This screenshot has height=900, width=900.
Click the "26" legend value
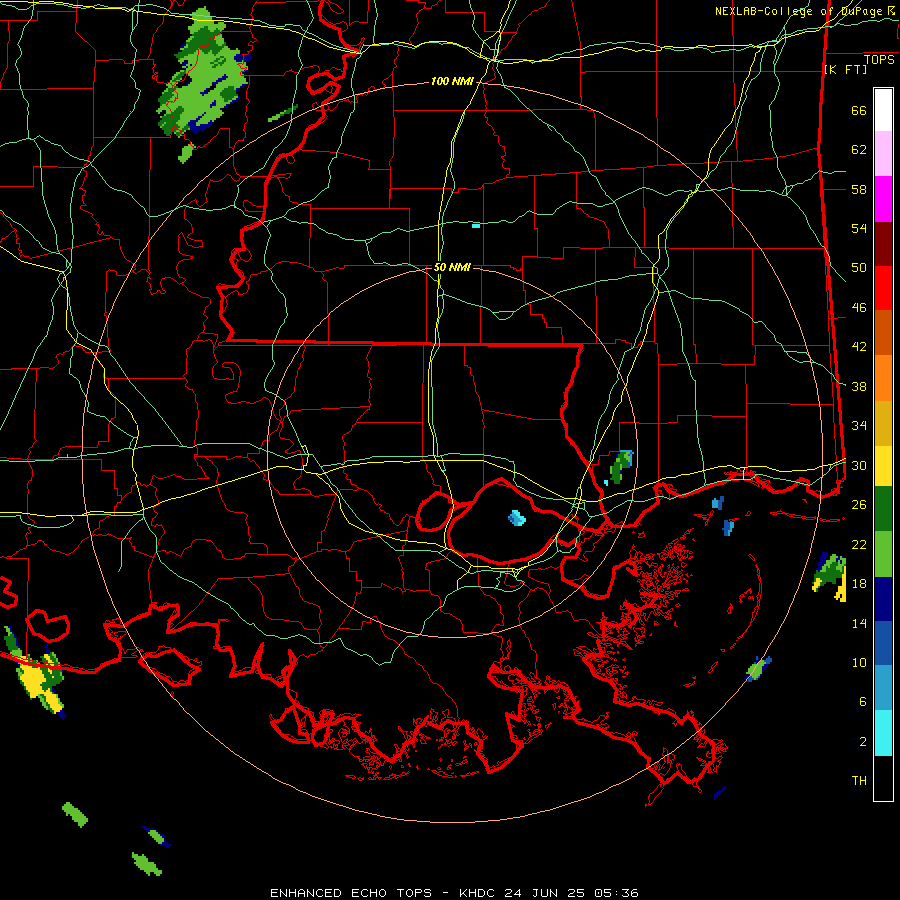click(x=859, y=505)
